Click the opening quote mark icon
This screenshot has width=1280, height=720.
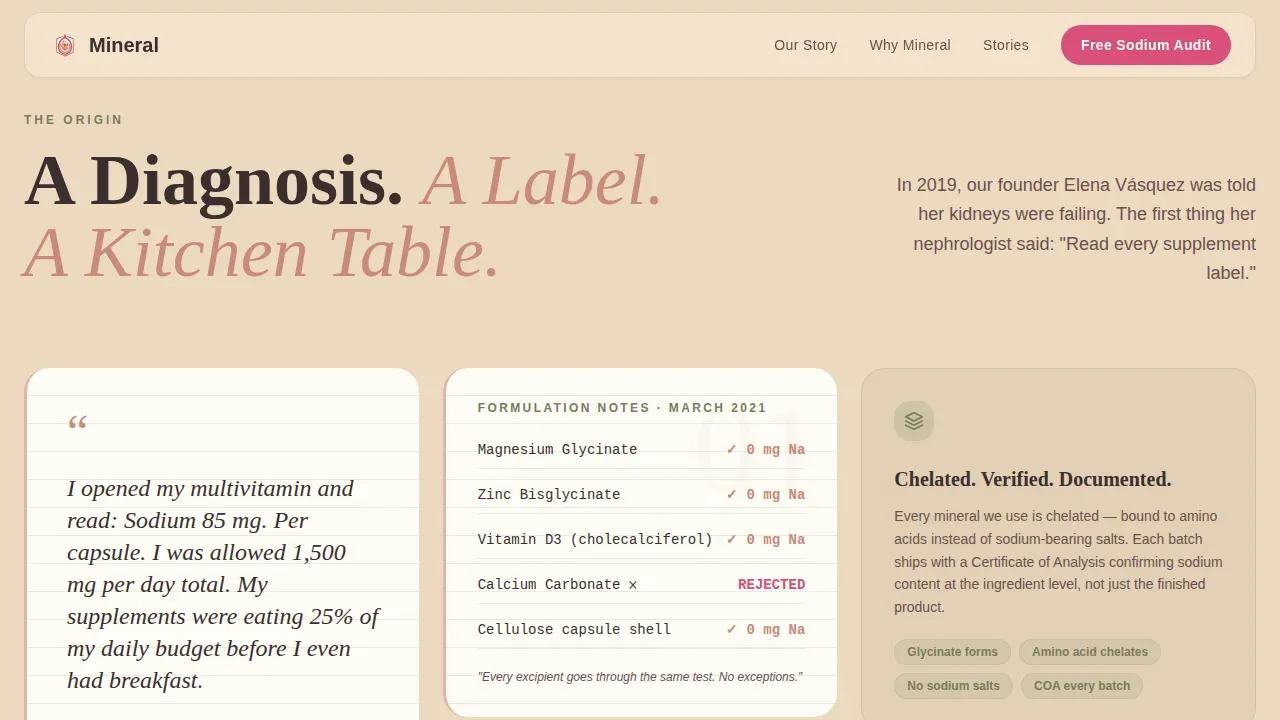78,424
